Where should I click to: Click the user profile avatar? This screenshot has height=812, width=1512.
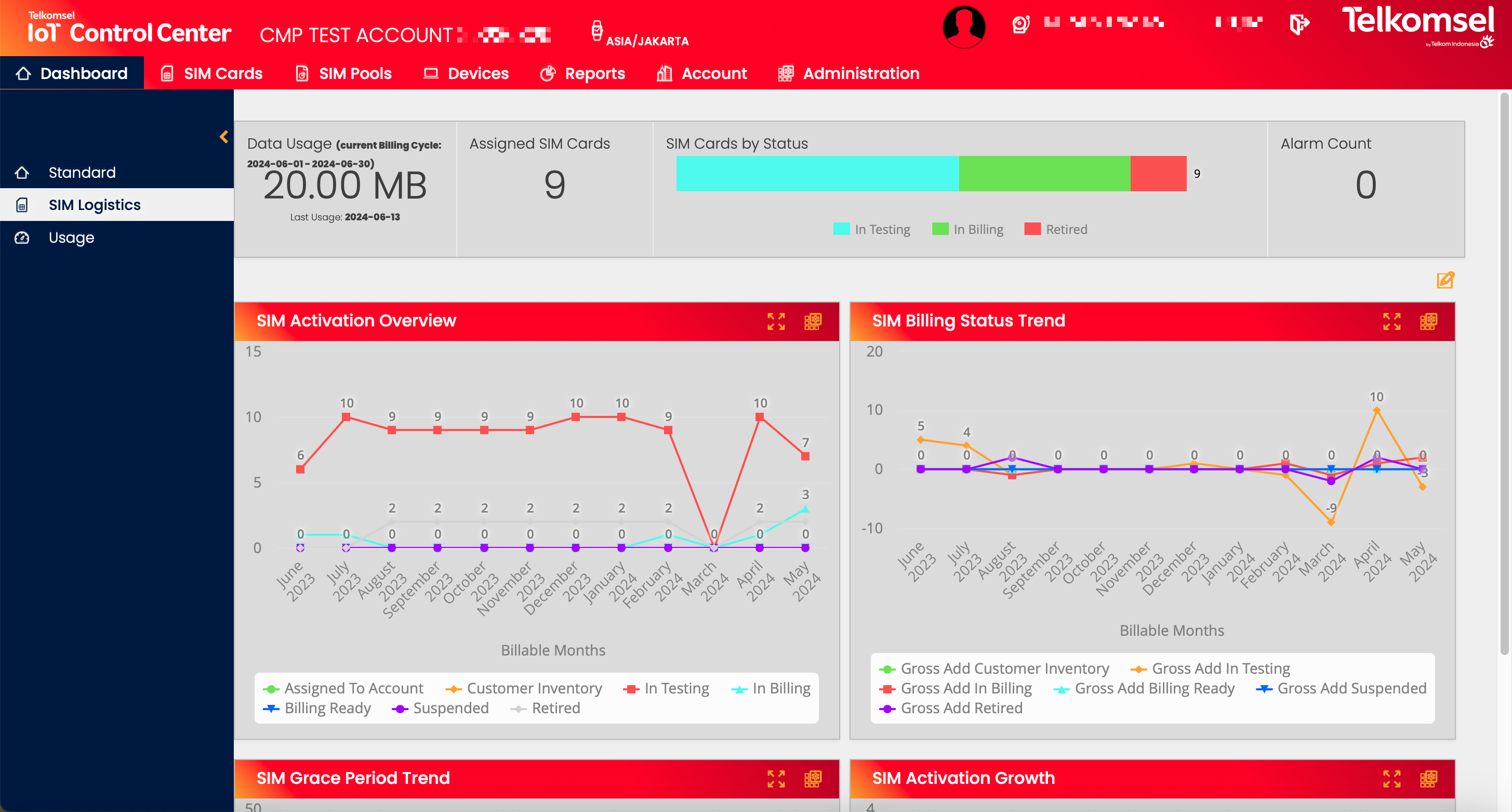coord(964,27)
